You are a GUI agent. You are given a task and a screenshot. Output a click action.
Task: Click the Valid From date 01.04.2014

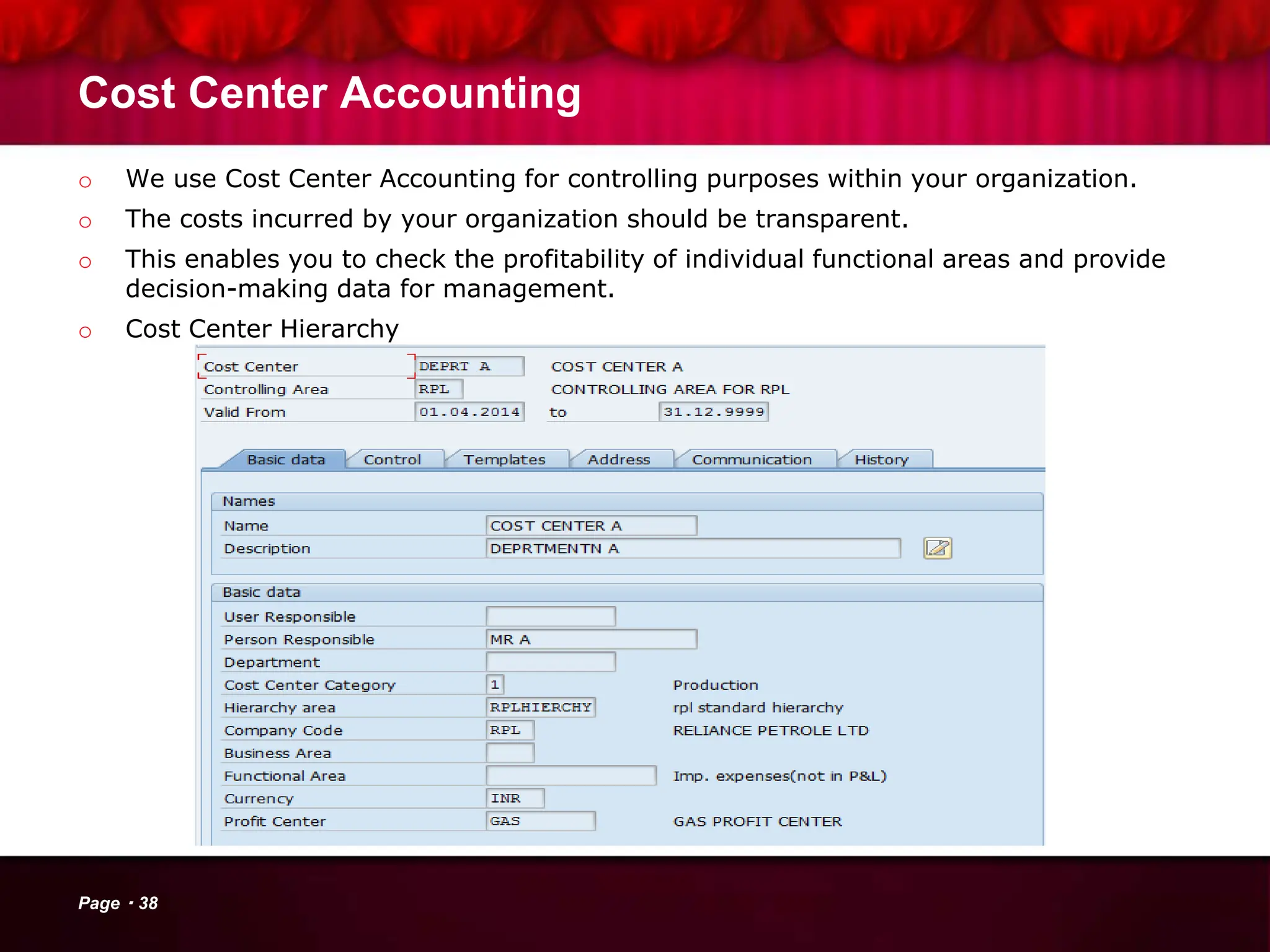point(469,412)
